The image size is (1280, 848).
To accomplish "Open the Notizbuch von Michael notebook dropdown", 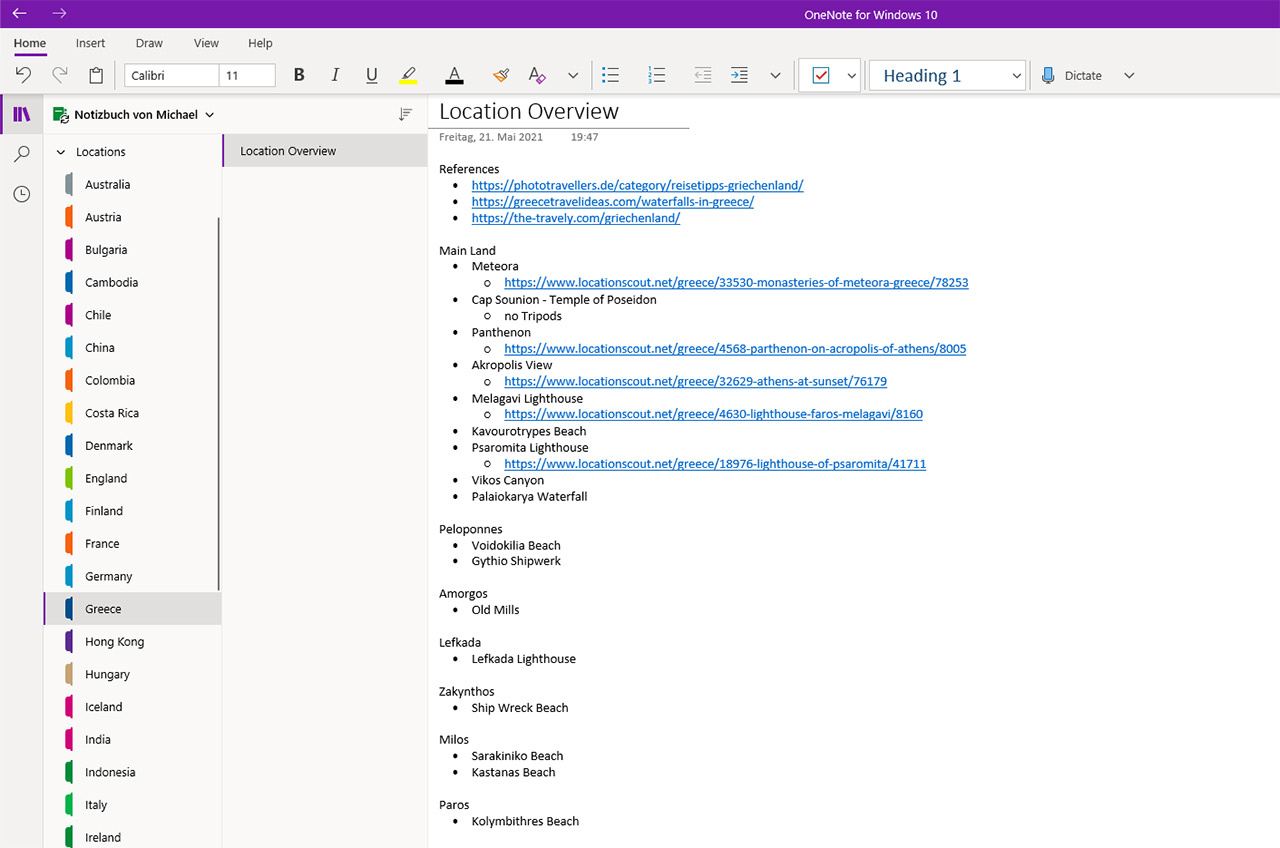I will coord(134,115).
